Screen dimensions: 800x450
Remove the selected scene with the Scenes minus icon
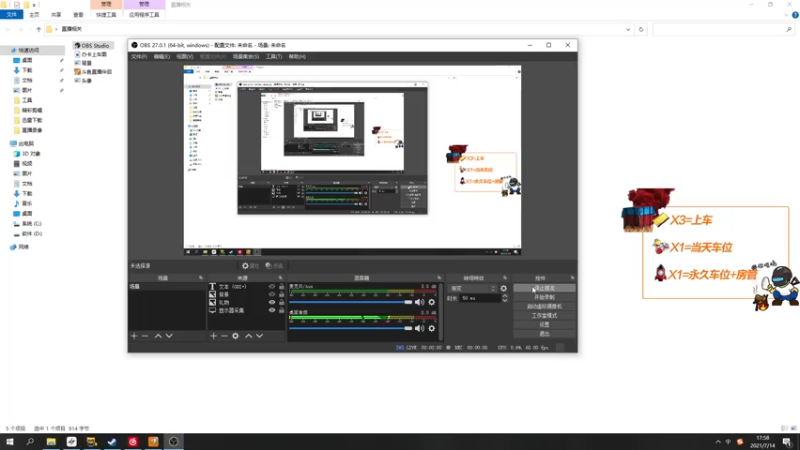pyautogui.click(x=145, y=336)
